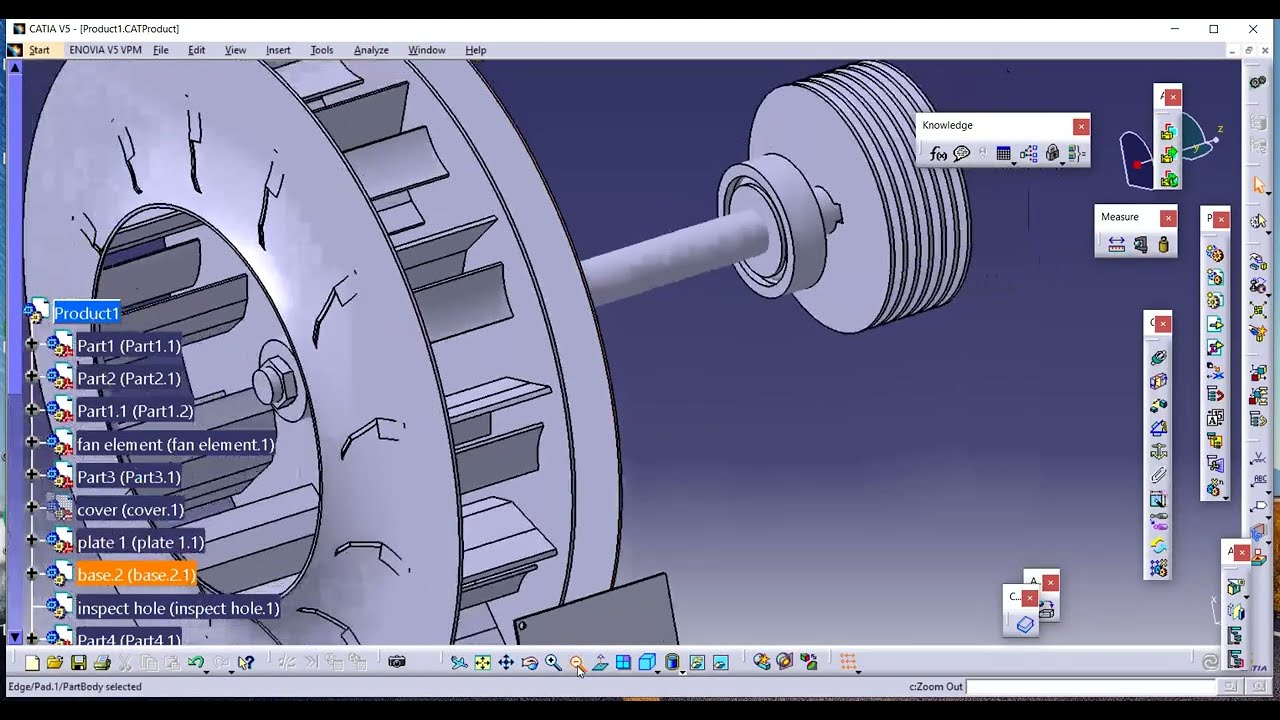
Task: Open the Edit menu
Action: pyautogui.click(x=197, y=50)
